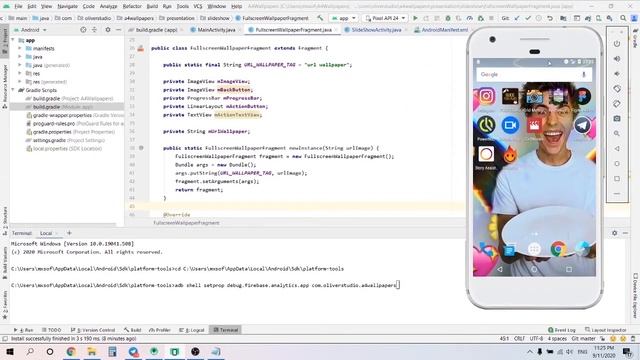Click the emulator volume down button
The width and height of the screenshot is (640, 360).
tap(617, 74)
